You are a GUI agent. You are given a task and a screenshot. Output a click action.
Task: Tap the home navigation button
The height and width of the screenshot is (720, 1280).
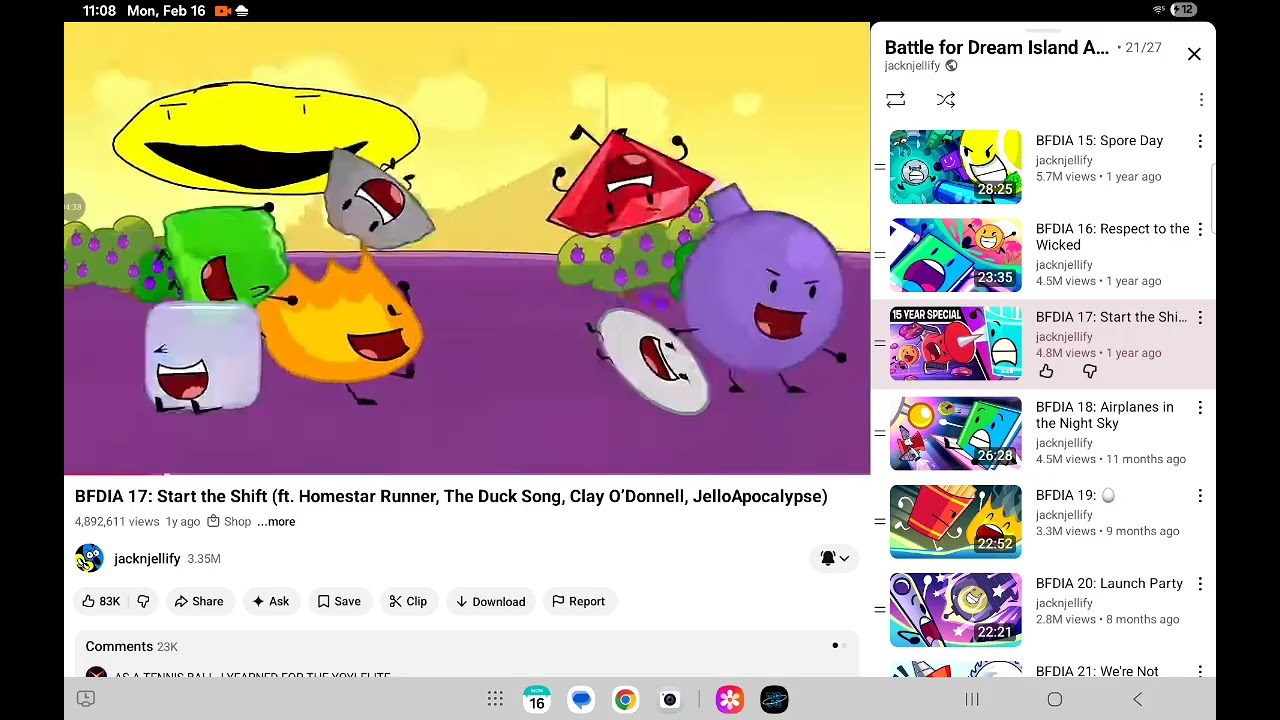(x=1055, y=699)
